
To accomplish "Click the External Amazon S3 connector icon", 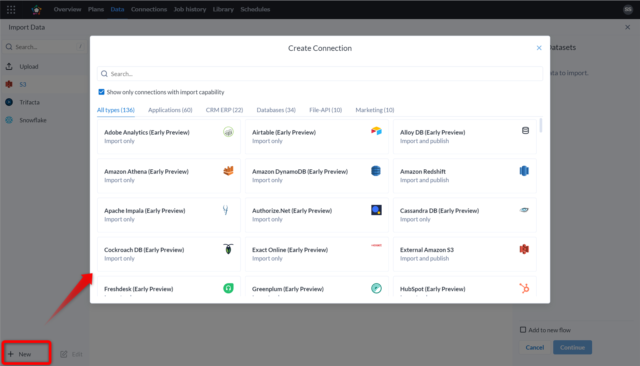I will tap(524, 249).
